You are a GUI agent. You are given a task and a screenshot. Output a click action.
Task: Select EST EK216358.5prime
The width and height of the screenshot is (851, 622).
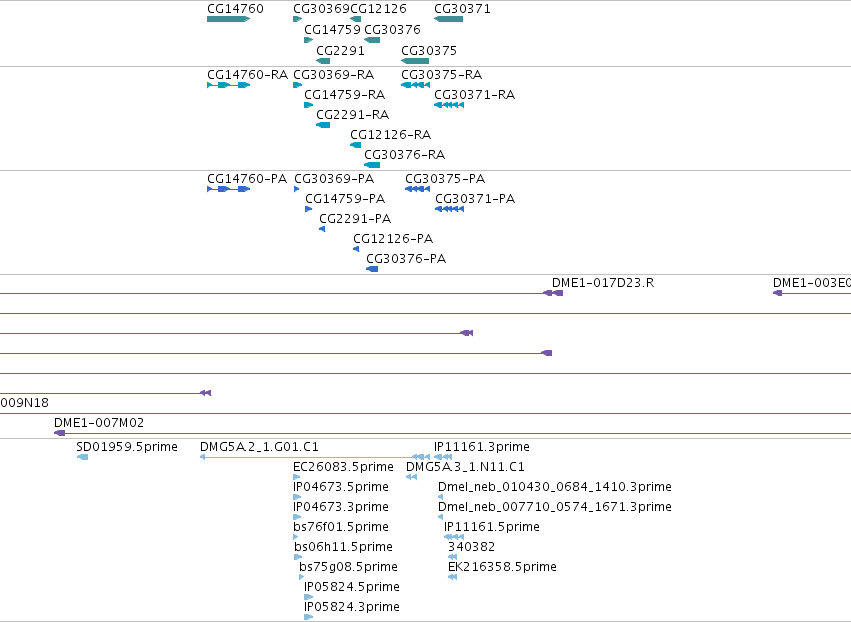tap(502, 567)
